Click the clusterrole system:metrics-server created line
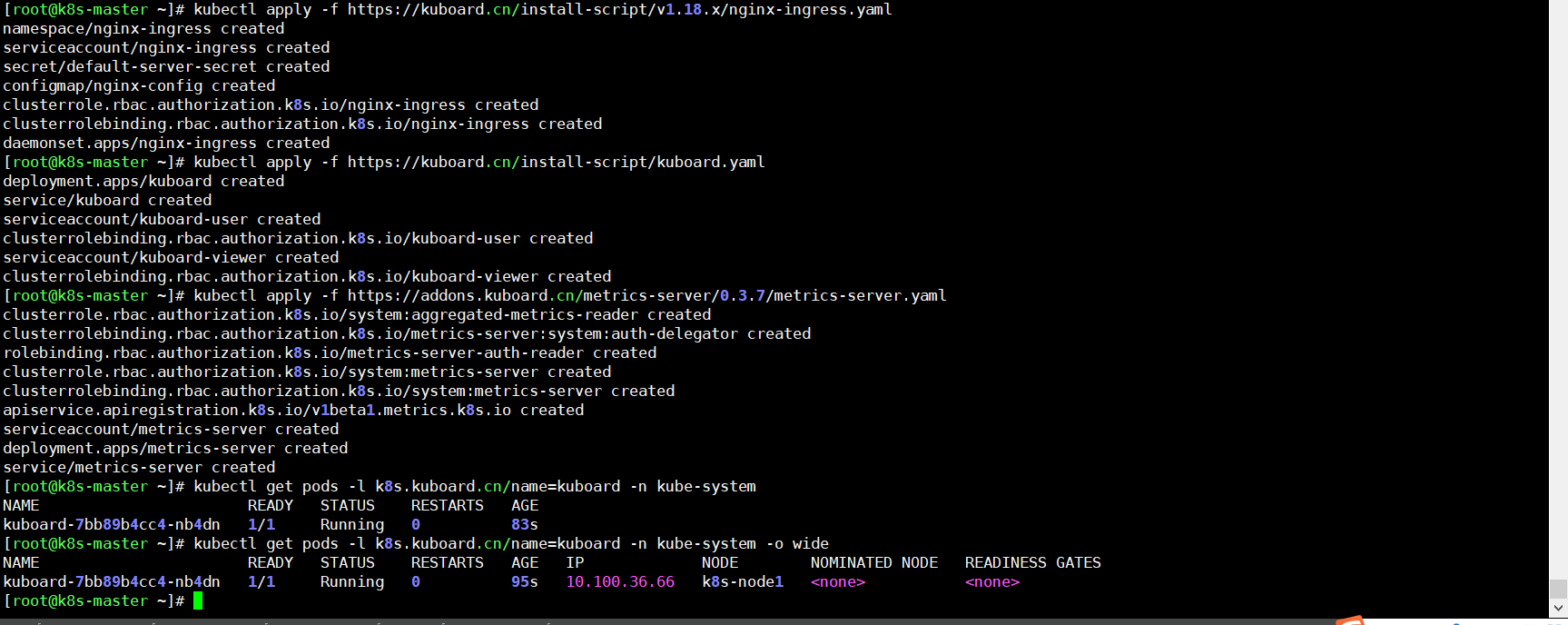This screenshot has width=1568, height=625. [307, 372]
